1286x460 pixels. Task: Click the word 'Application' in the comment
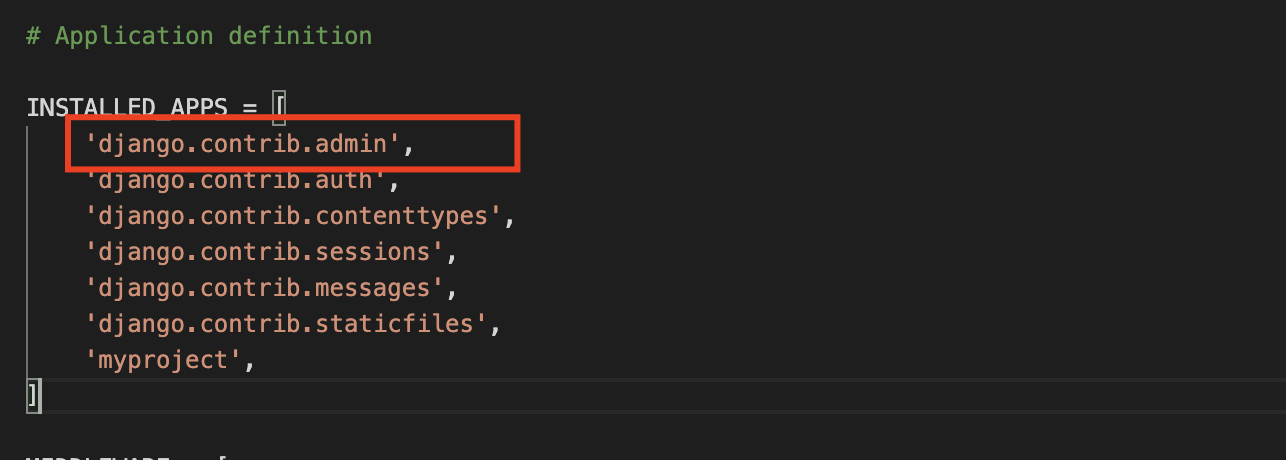[134, 36]
